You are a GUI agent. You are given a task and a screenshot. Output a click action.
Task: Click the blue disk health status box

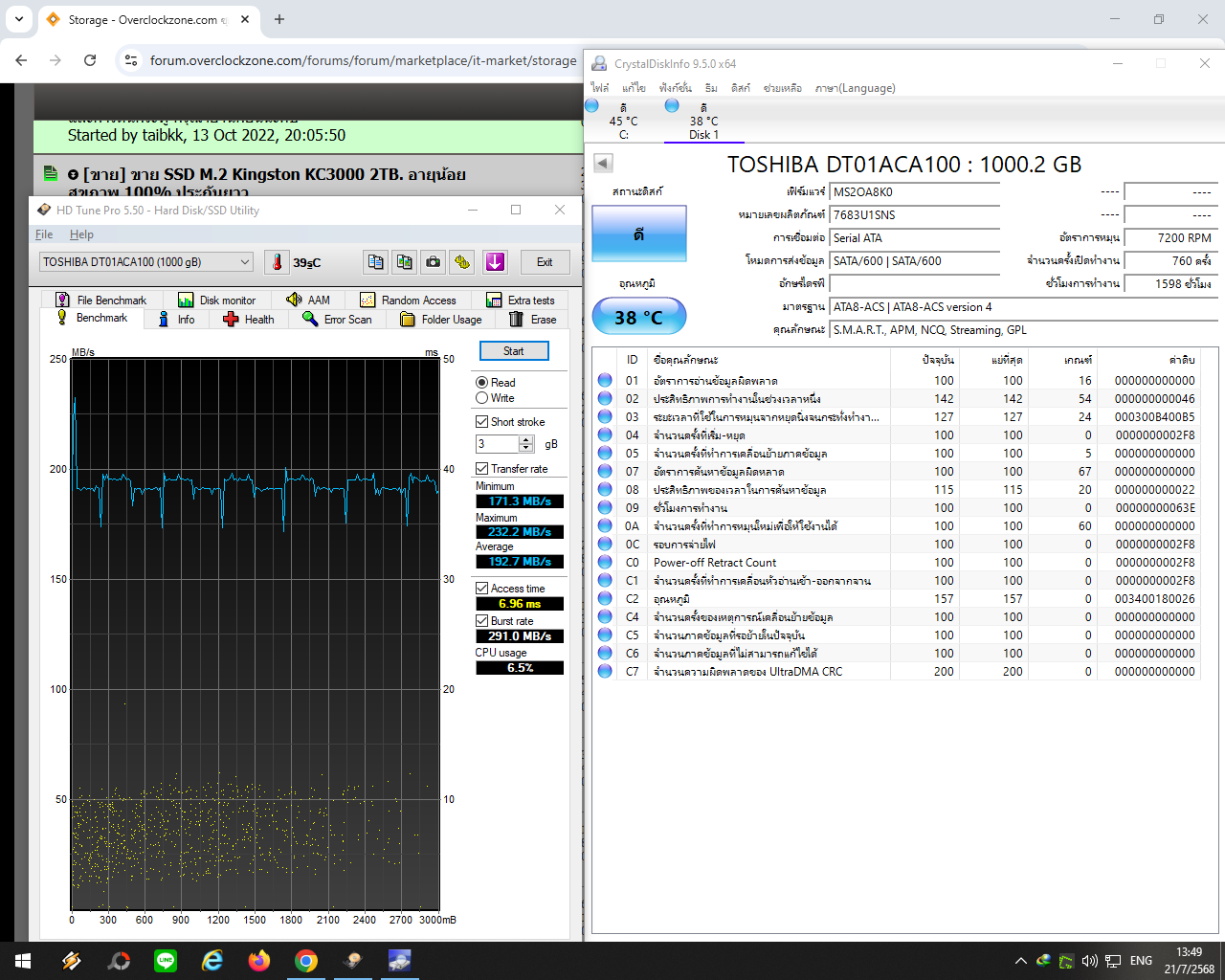click(x=638, y=234)
